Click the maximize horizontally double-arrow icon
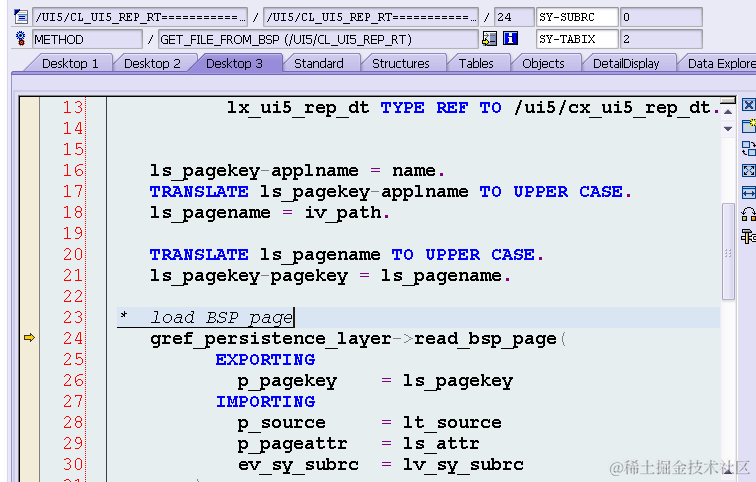The width and height of the screenshot is (756, 482). [x=748, y=193]
